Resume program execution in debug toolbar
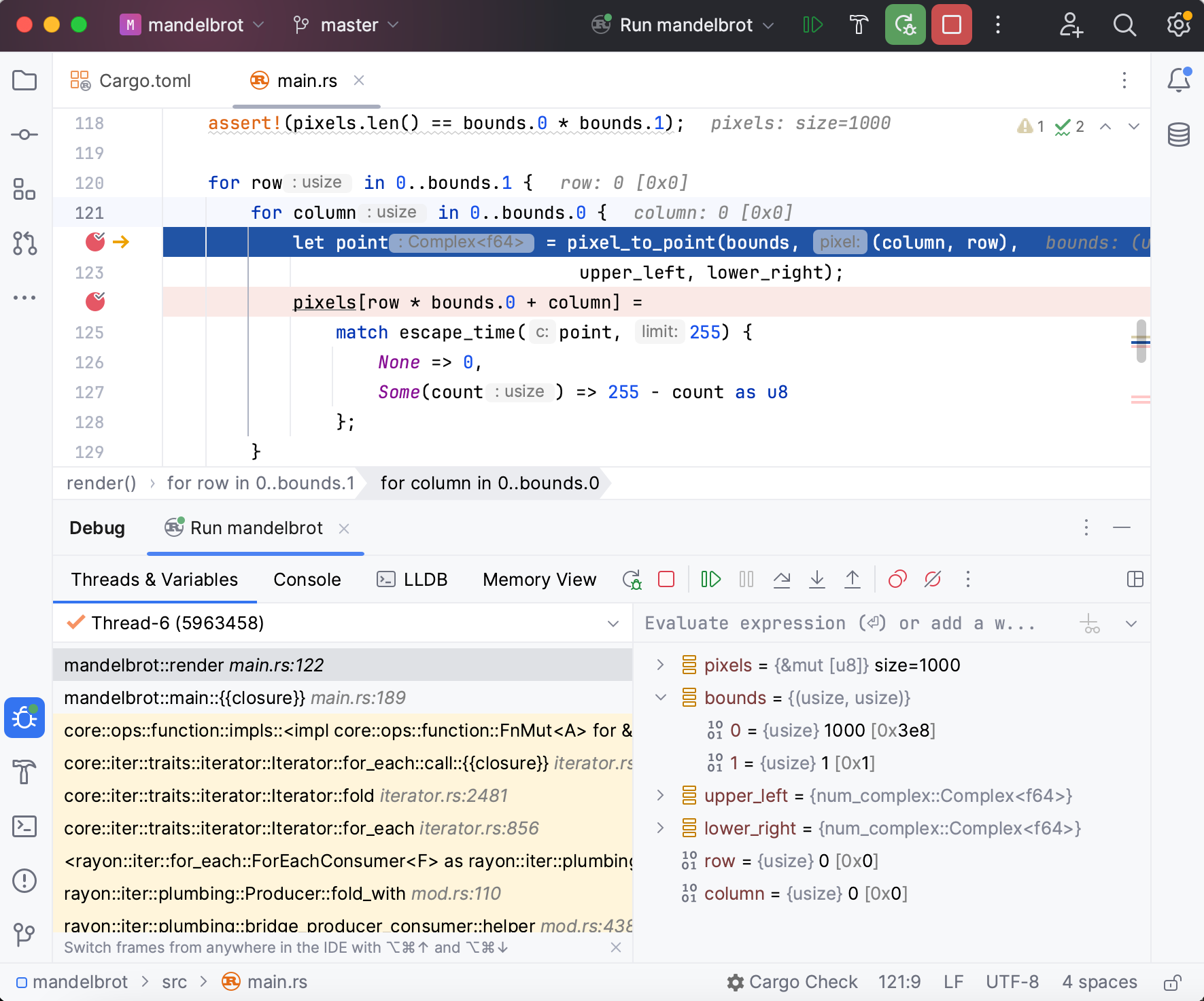1204x1001 pixels. pos(711,579)
